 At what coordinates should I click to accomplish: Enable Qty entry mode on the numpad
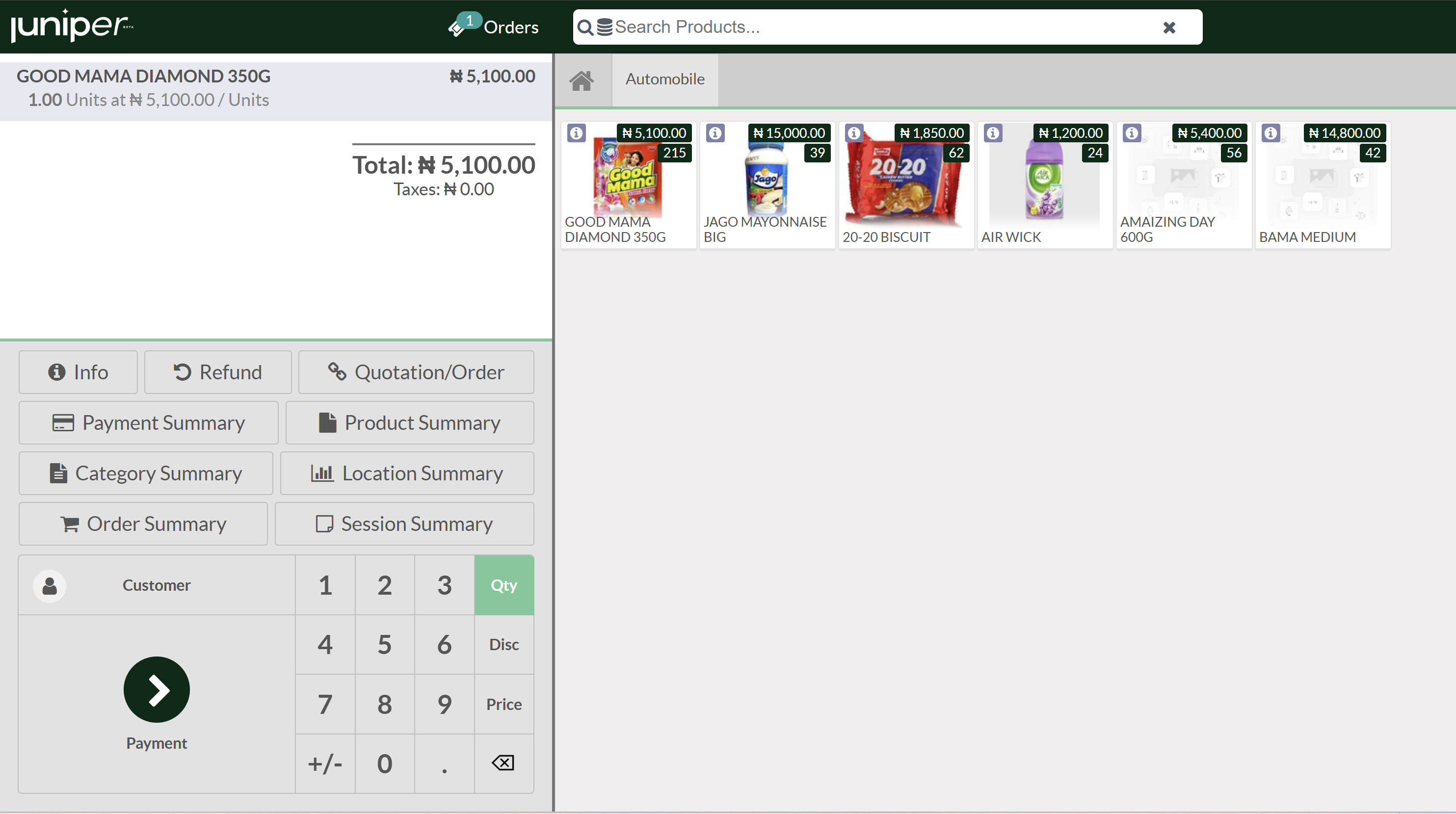pyautogui.click(x=503, y=585)
